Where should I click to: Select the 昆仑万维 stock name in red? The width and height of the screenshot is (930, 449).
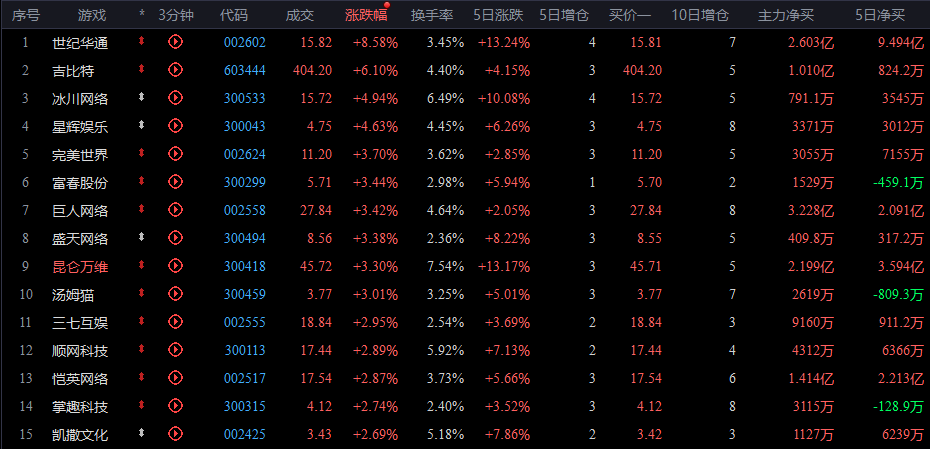(80, 267)
